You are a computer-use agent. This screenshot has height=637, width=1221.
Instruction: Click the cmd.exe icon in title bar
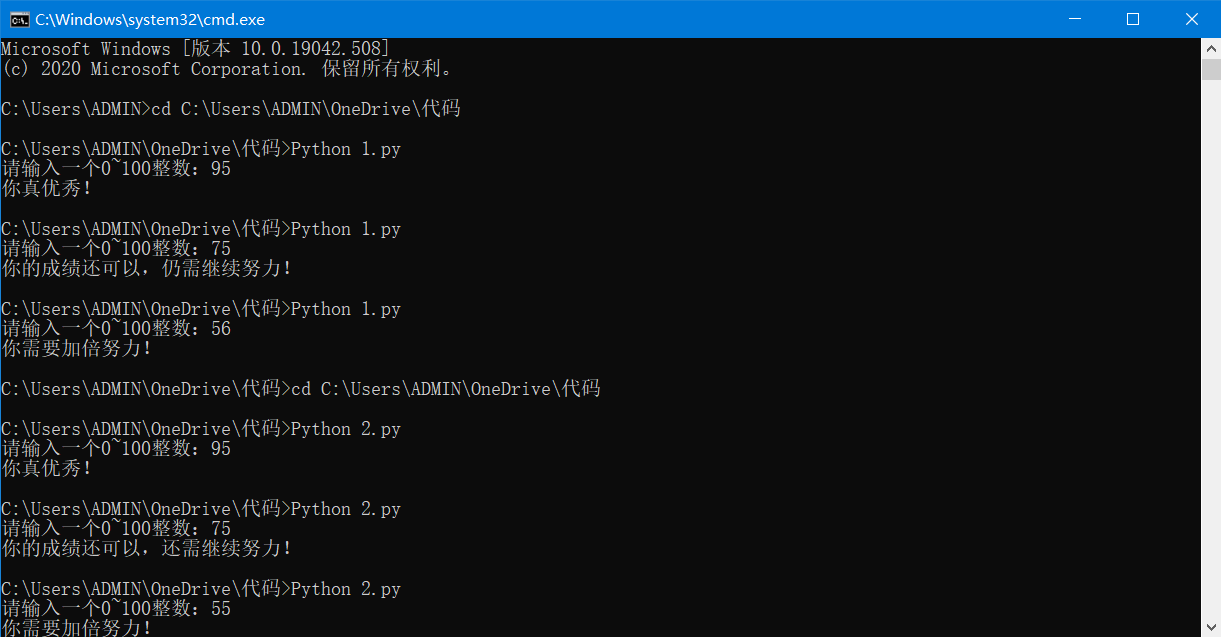pos(19,19)
